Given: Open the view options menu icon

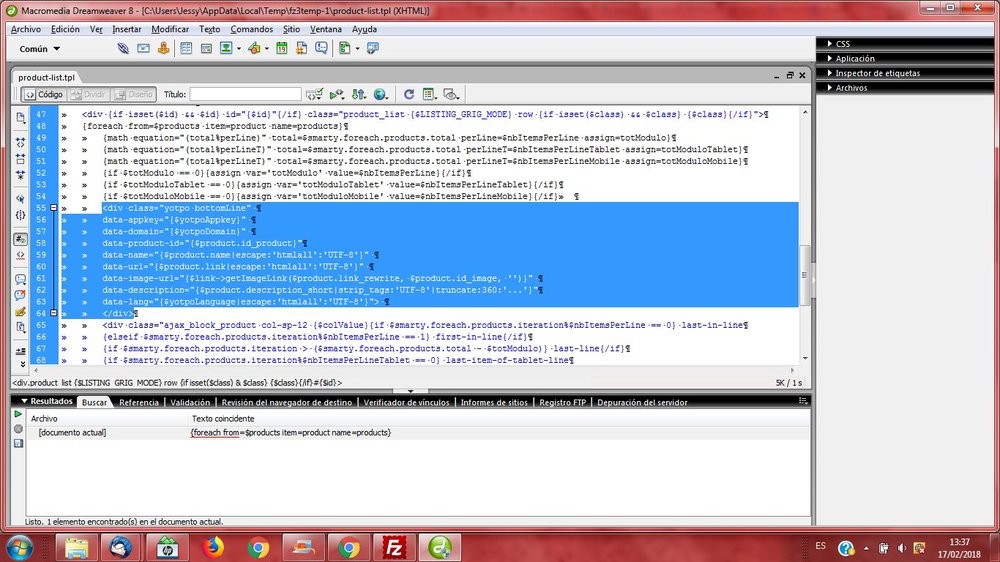Looking at the screenshot, I should (x=430, y=94).
